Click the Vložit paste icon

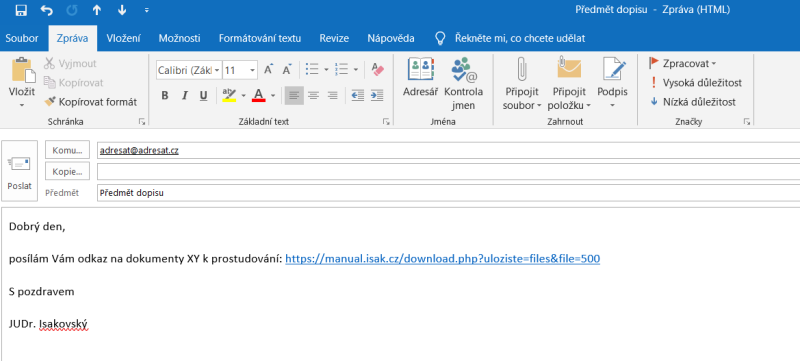pyautogui.click(x=22, y=71)
